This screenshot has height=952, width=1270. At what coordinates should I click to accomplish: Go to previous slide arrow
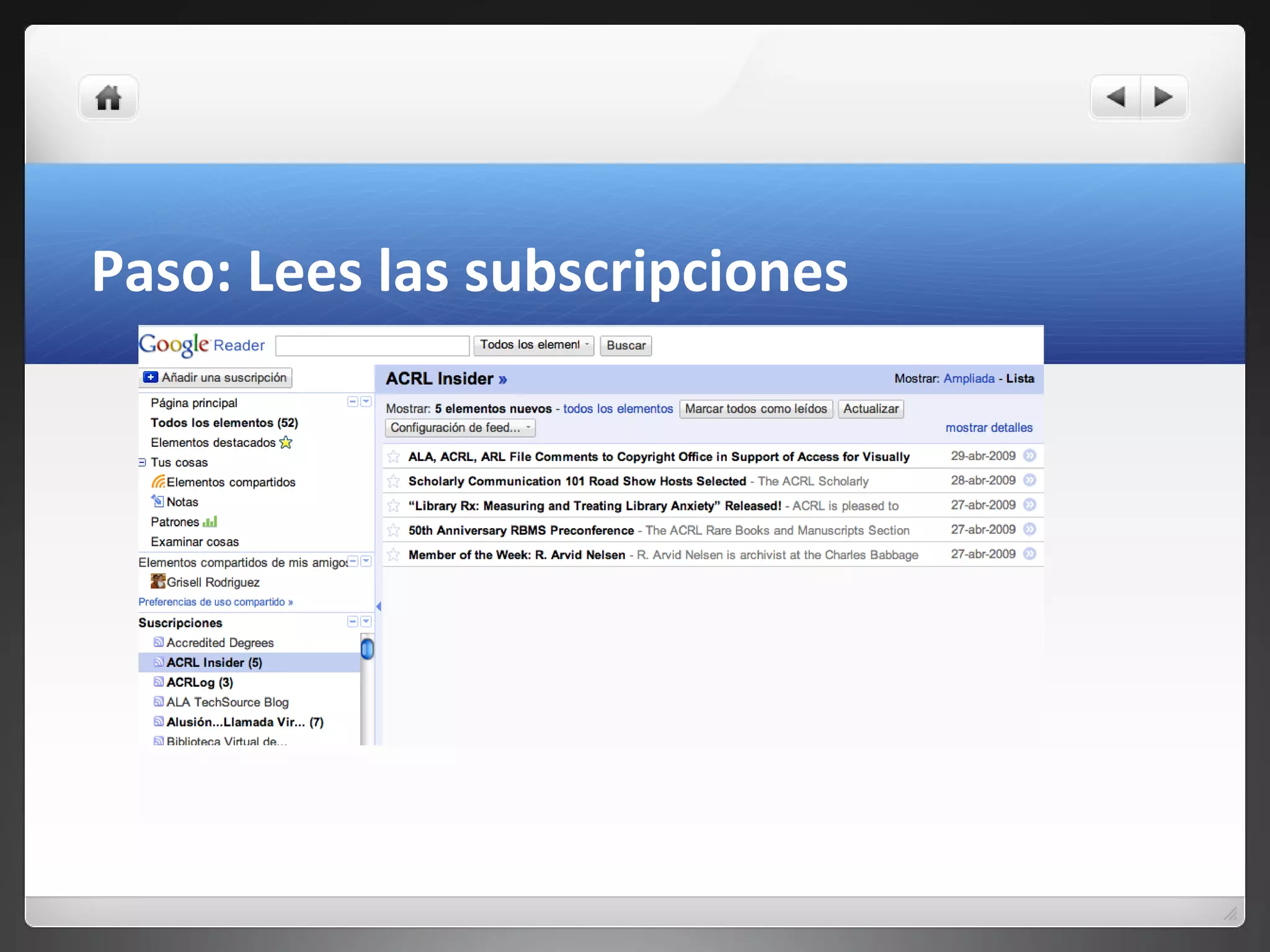click(1116, 97)
